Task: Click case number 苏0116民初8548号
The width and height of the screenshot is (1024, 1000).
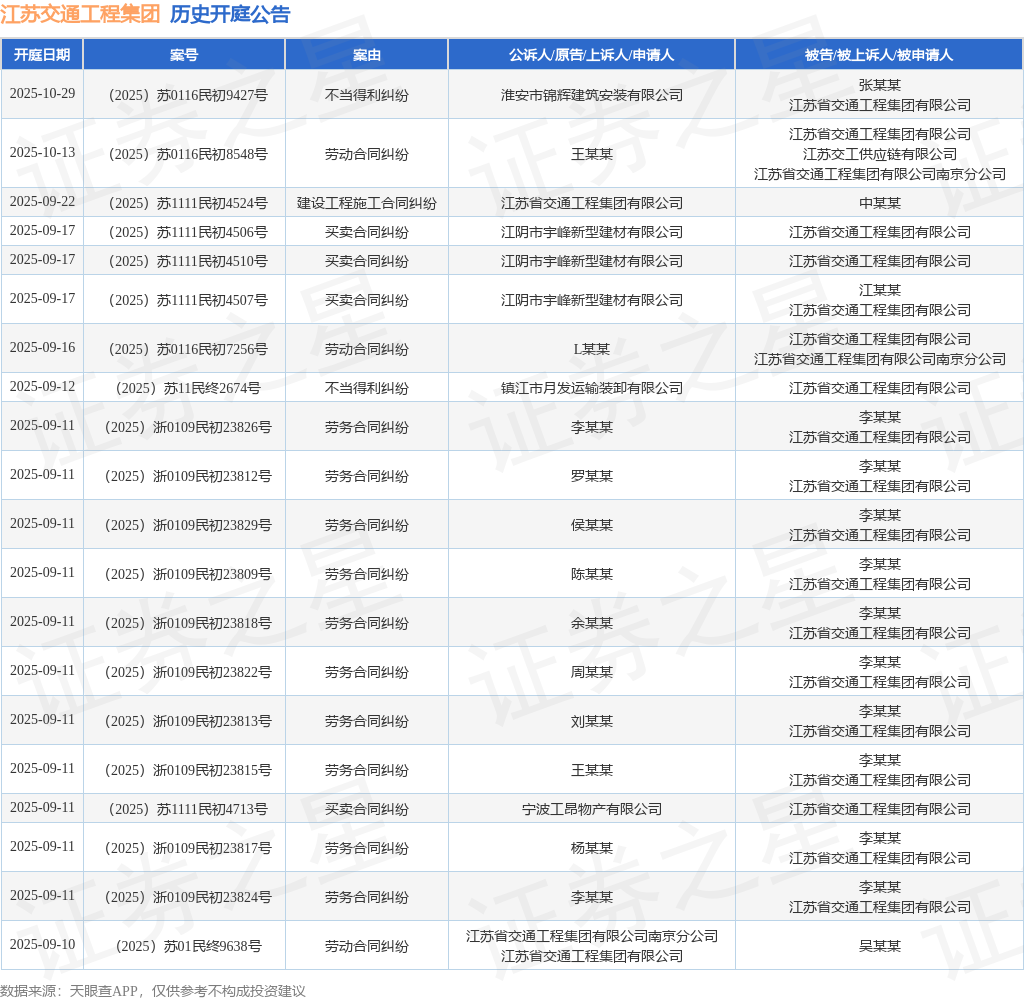Action: [188, 154]
